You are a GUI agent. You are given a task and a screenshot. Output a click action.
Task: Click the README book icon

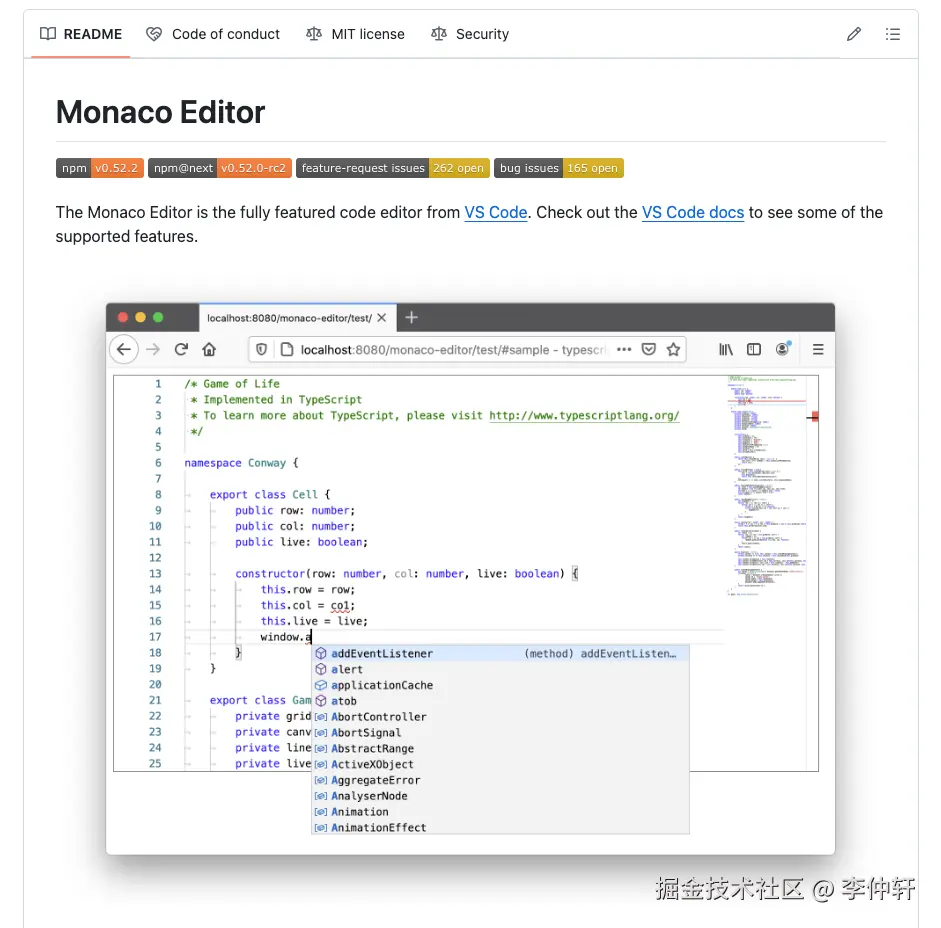pos(48,34)
